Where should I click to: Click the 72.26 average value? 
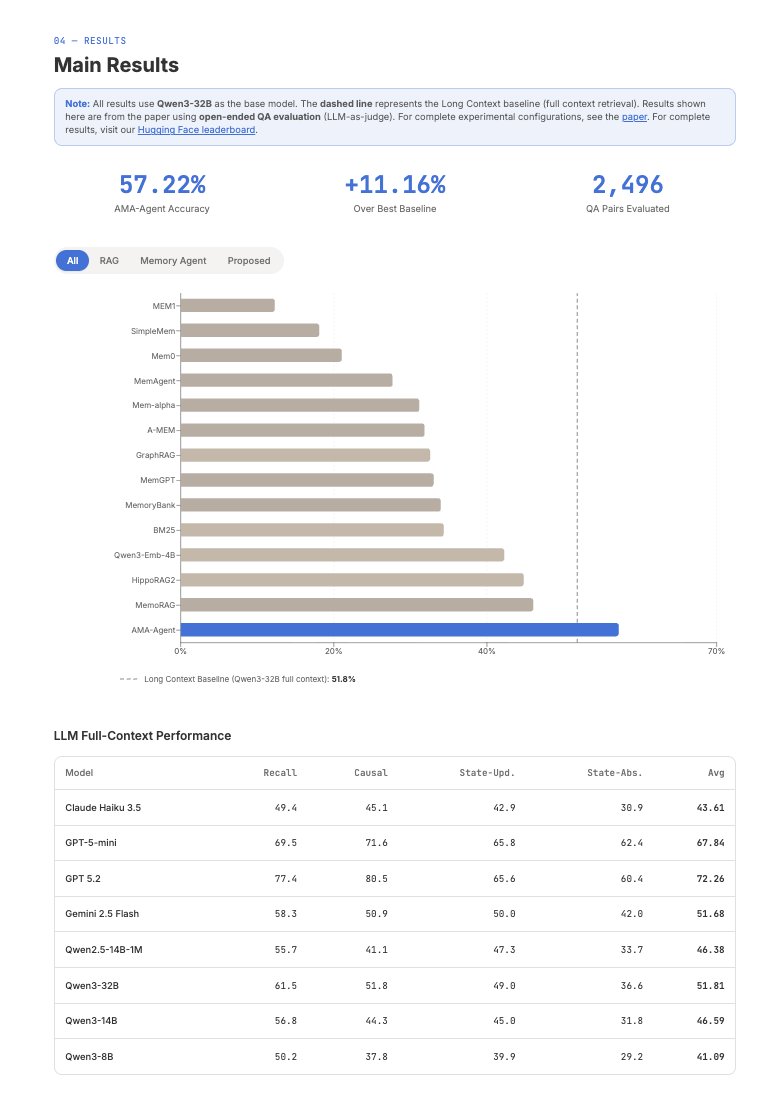pos(710,878)
